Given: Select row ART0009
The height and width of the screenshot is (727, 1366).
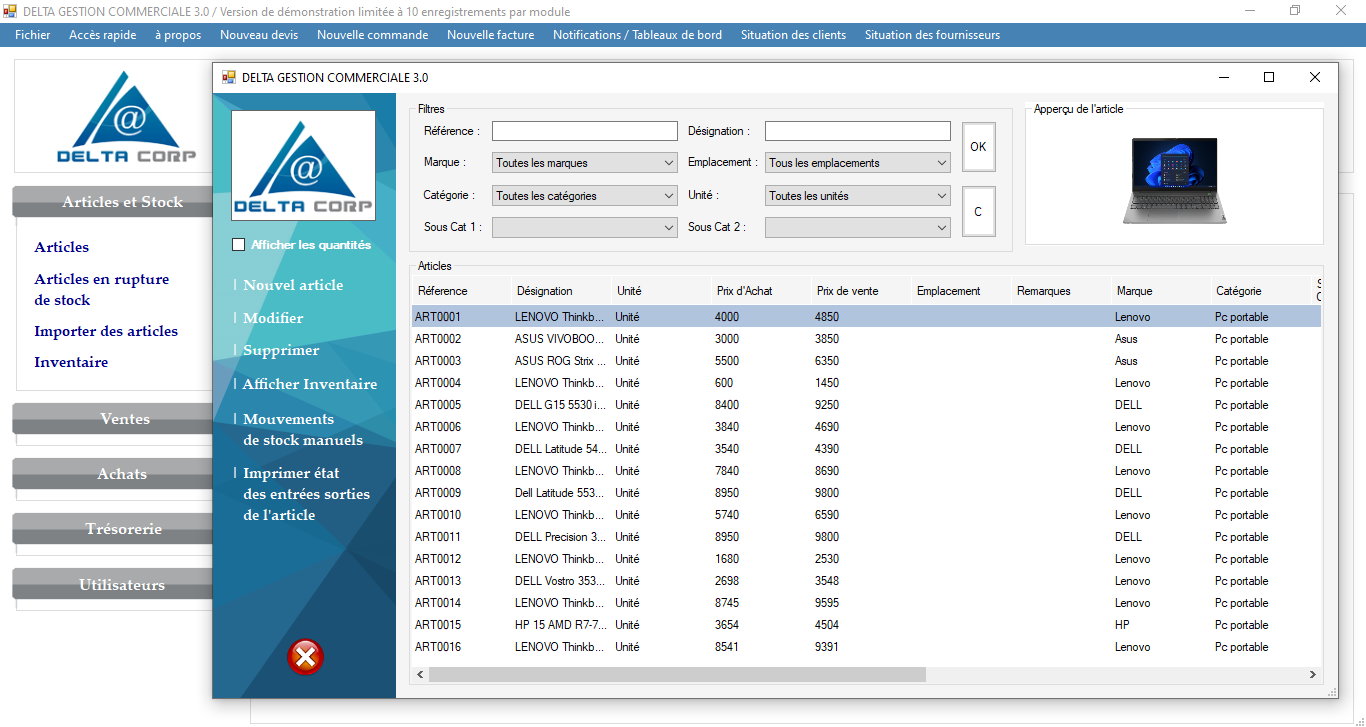Looking at the screenshot, I should click(x=866, y=493).
